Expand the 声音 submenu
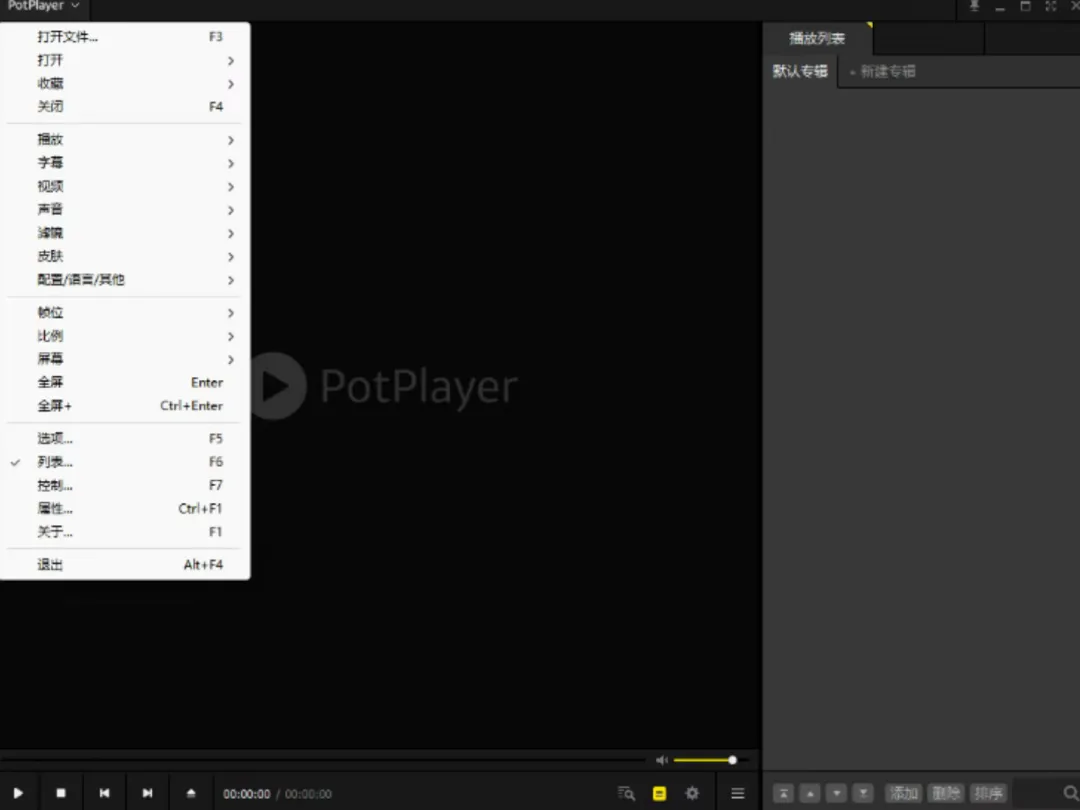This screenshot has width=1080, height=810. pos(125,209)
